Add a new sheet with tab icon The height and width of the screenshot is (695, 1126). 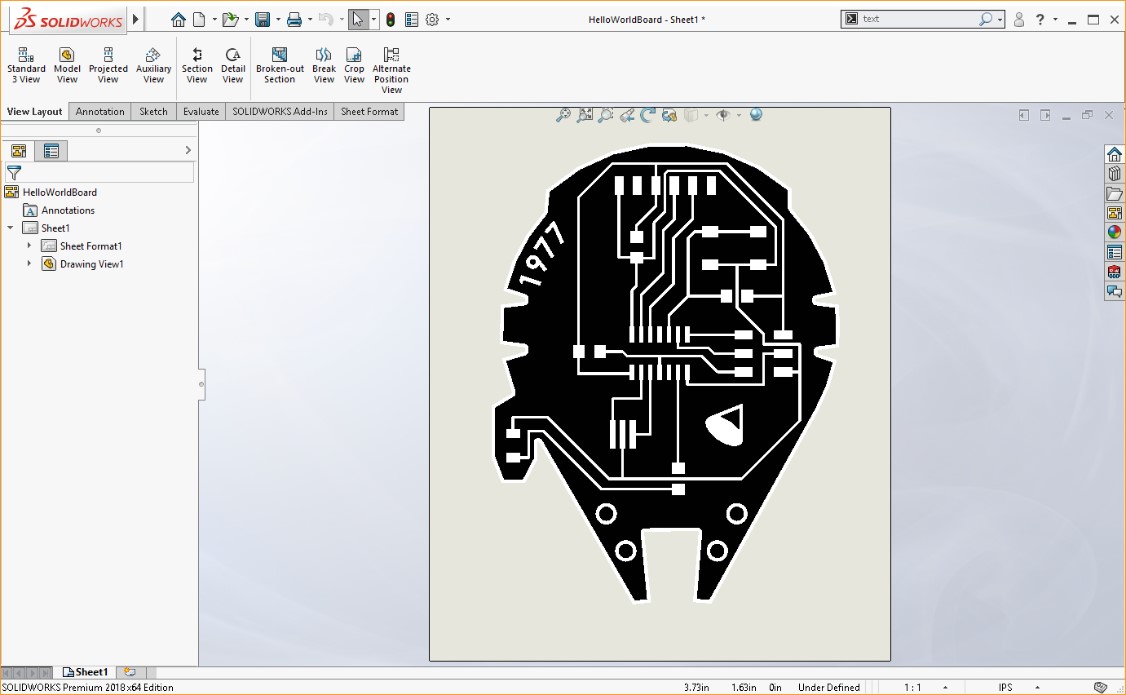pos(130,672)
